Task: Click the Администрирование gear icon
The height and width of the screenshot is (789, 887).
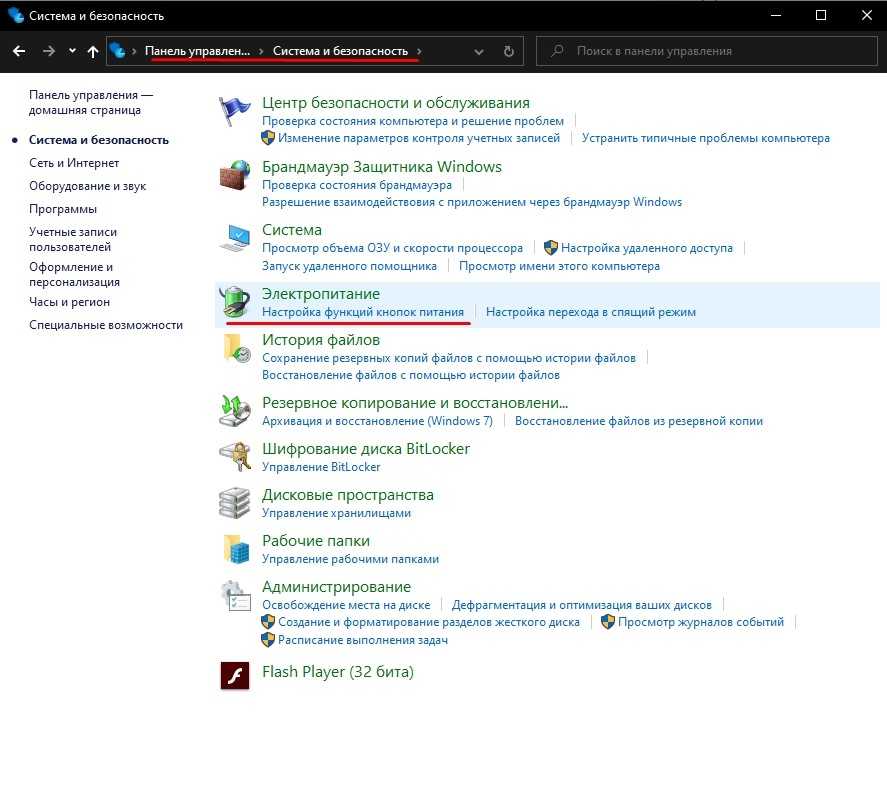Action: (x=235, y=597)
